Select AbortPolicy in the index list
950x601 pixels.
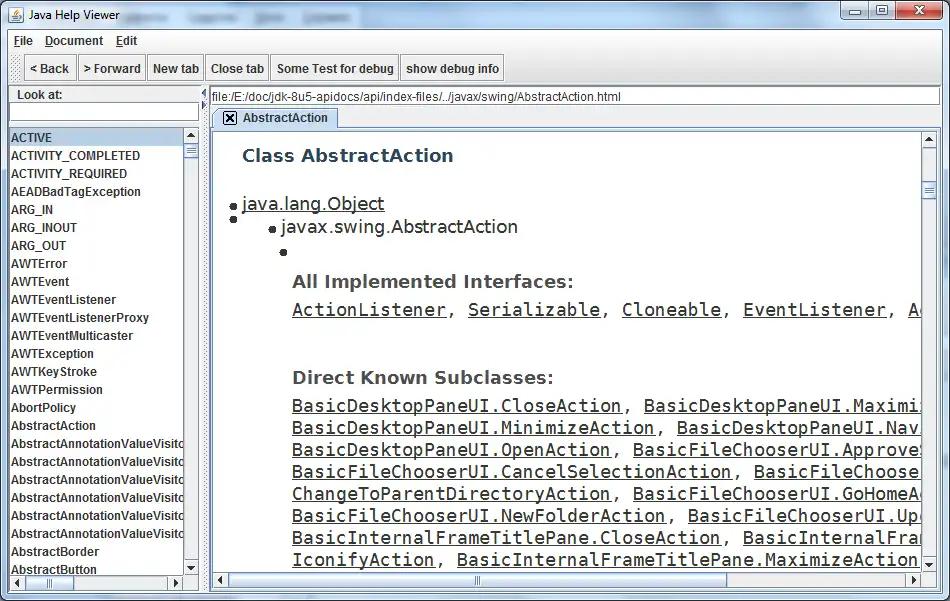click(x=96, y=408)
